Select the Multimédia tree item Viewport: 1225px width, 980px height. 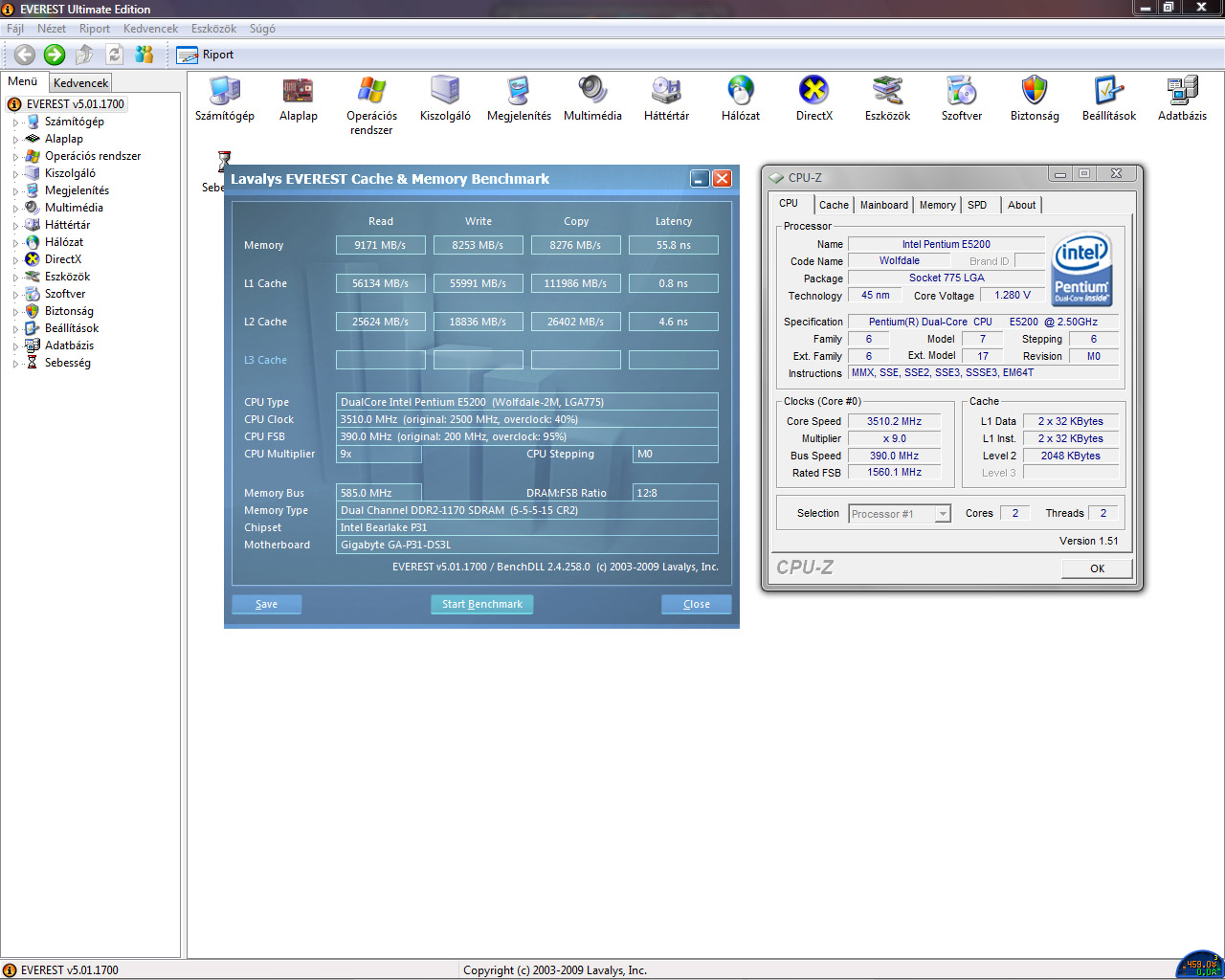click(x=74, y=208)
